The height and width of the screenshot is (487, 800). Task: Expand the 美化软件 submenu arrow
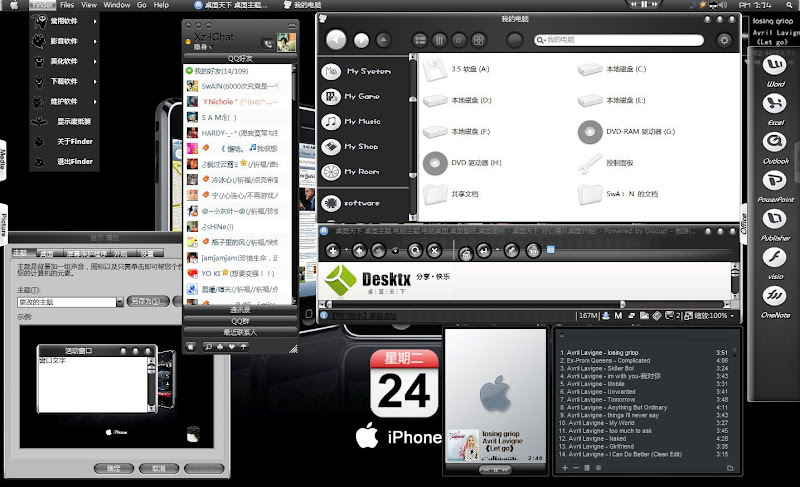pyautogui.click(x=95, y=61)
